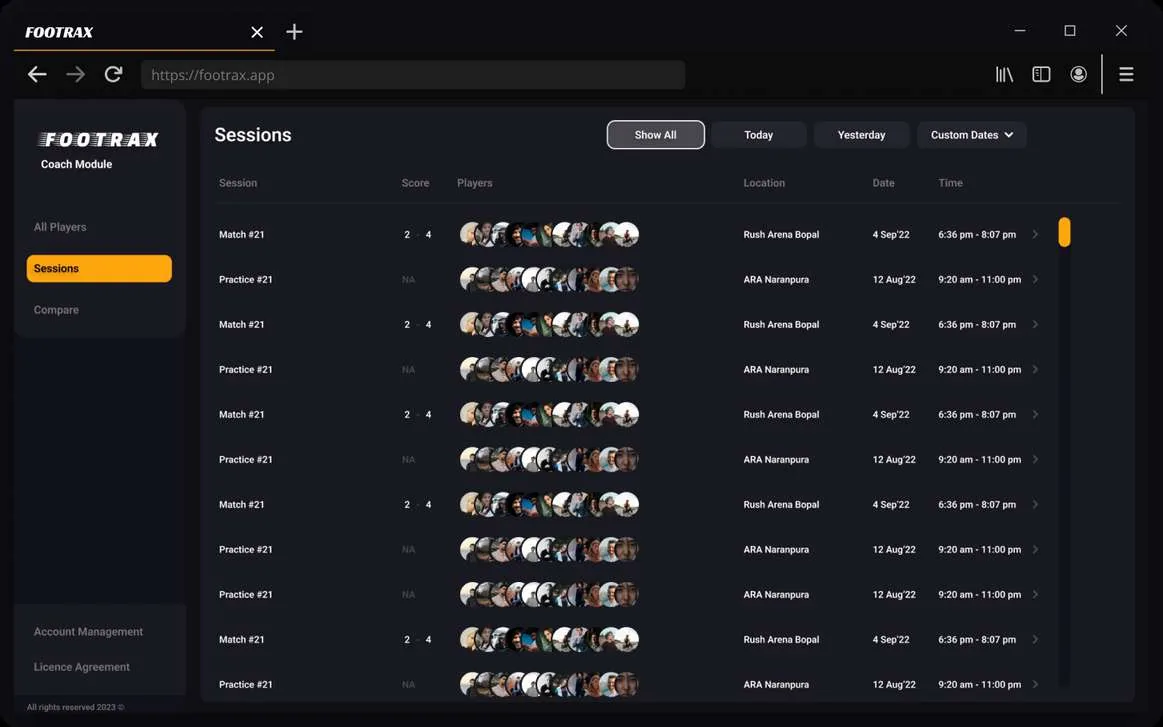
Task: Click 4 Sep'22 date in the first row
Action: (x=891, y=234)
